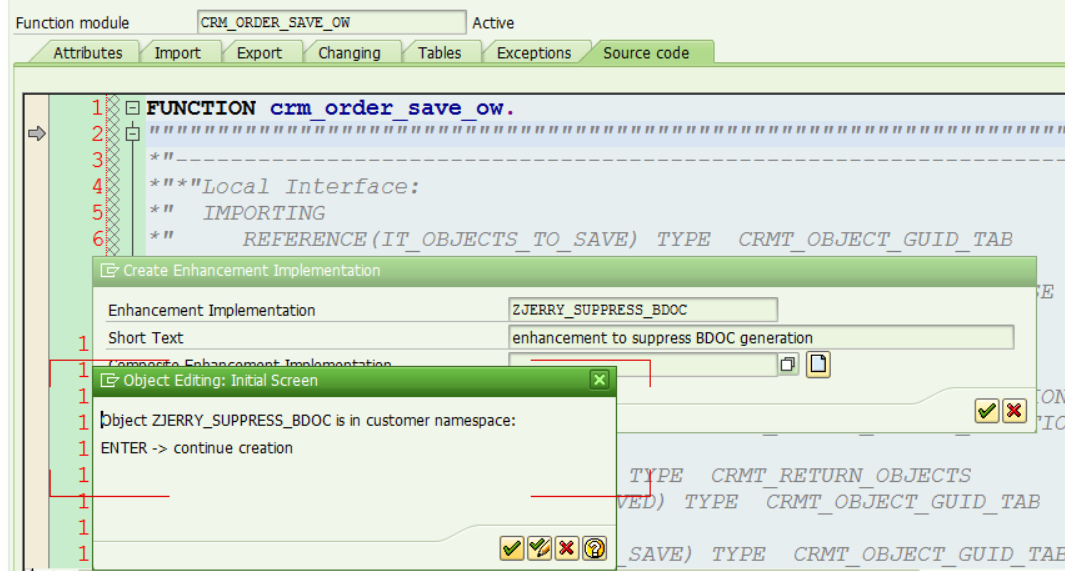Click the line 2 arrow marker in margin
The image size is (1065, 571).
37,134
